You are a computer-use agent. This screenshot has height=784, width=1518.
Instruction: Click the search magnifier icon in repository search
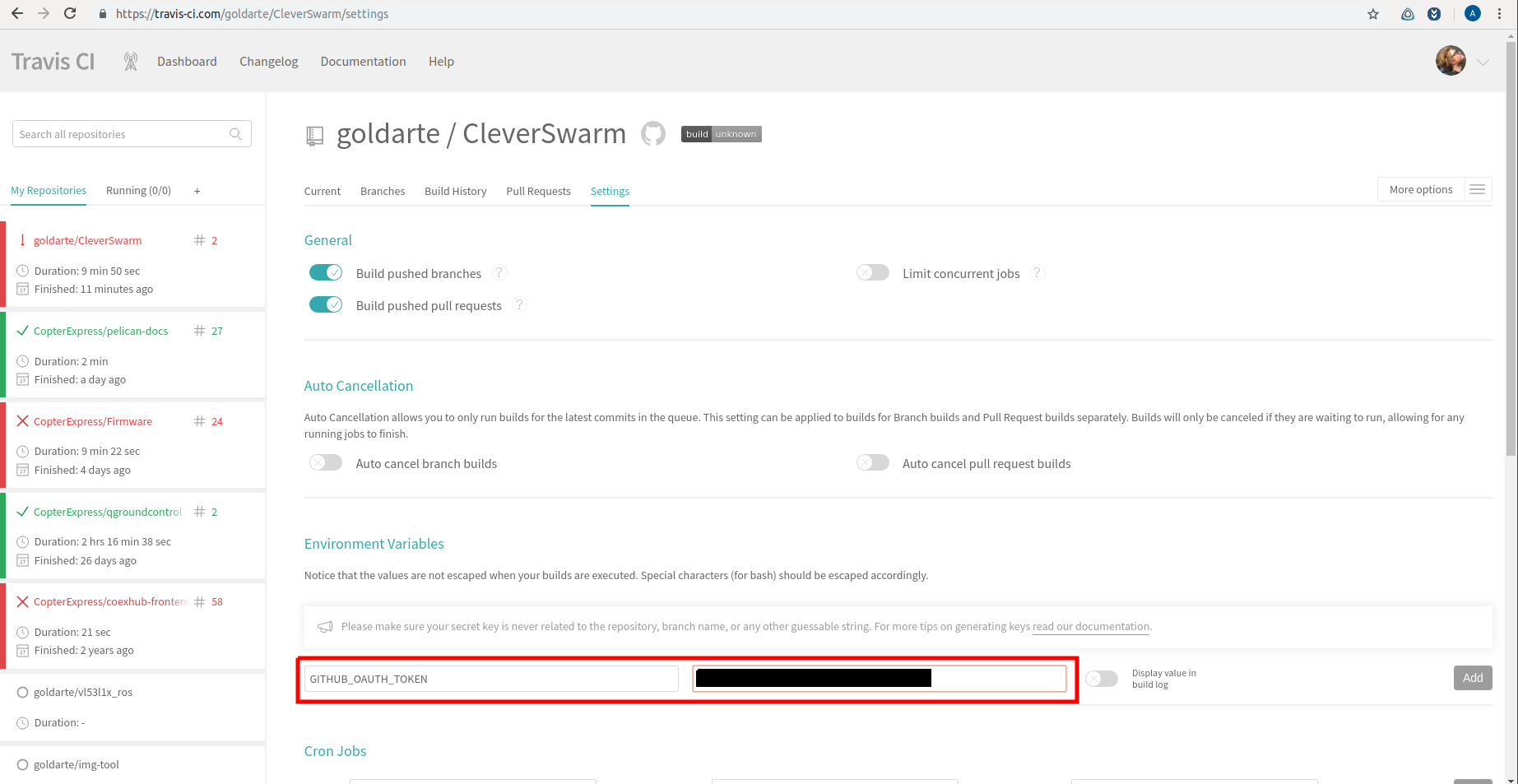235,134
